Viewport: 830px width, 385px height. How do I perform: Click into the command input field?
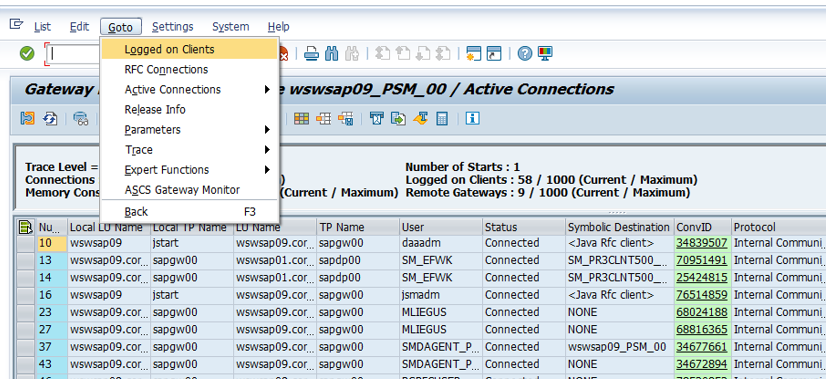74,53
